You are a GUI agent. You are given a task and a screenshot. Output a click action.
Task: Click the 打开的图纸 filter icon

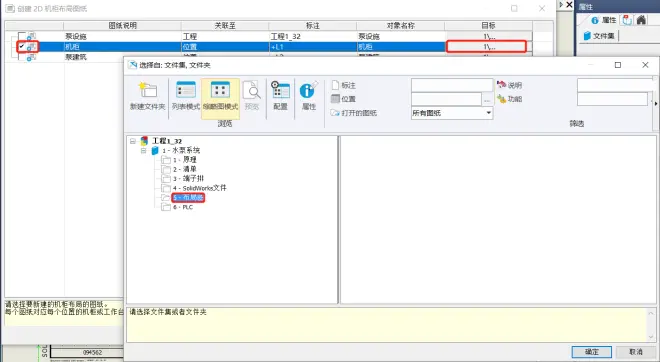tap(335, 113)
